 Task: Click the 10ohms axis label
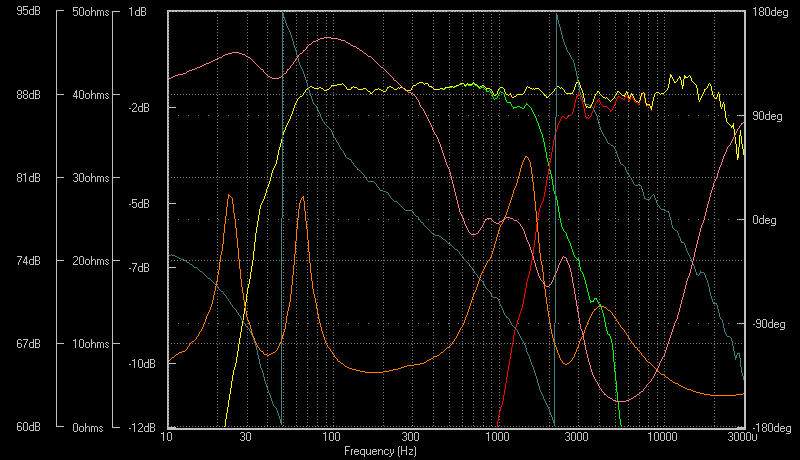coord(91,344)
